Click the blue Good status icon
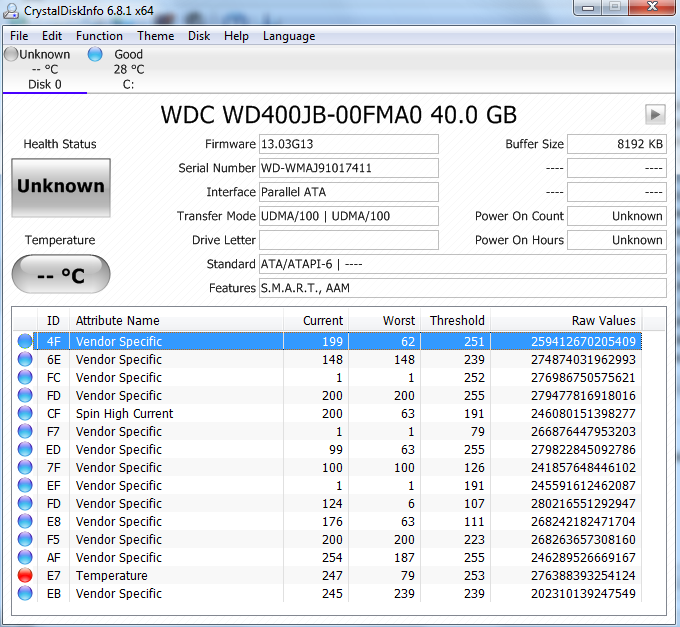680x627 pixels. coord(95,55)
